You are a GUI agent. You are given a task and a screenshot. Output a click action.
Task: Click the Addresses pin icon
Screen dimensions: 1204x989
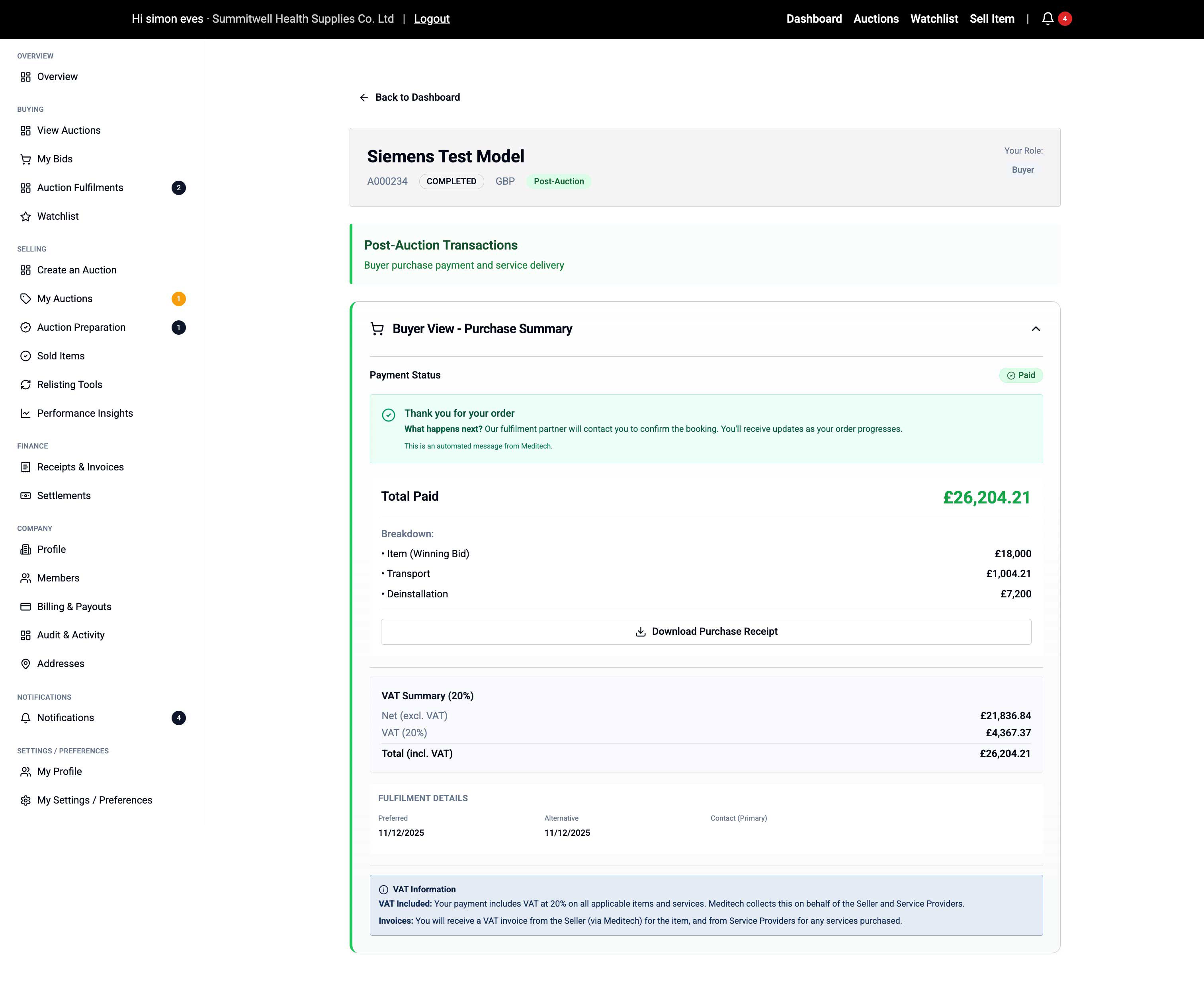(x=25, y=664)
